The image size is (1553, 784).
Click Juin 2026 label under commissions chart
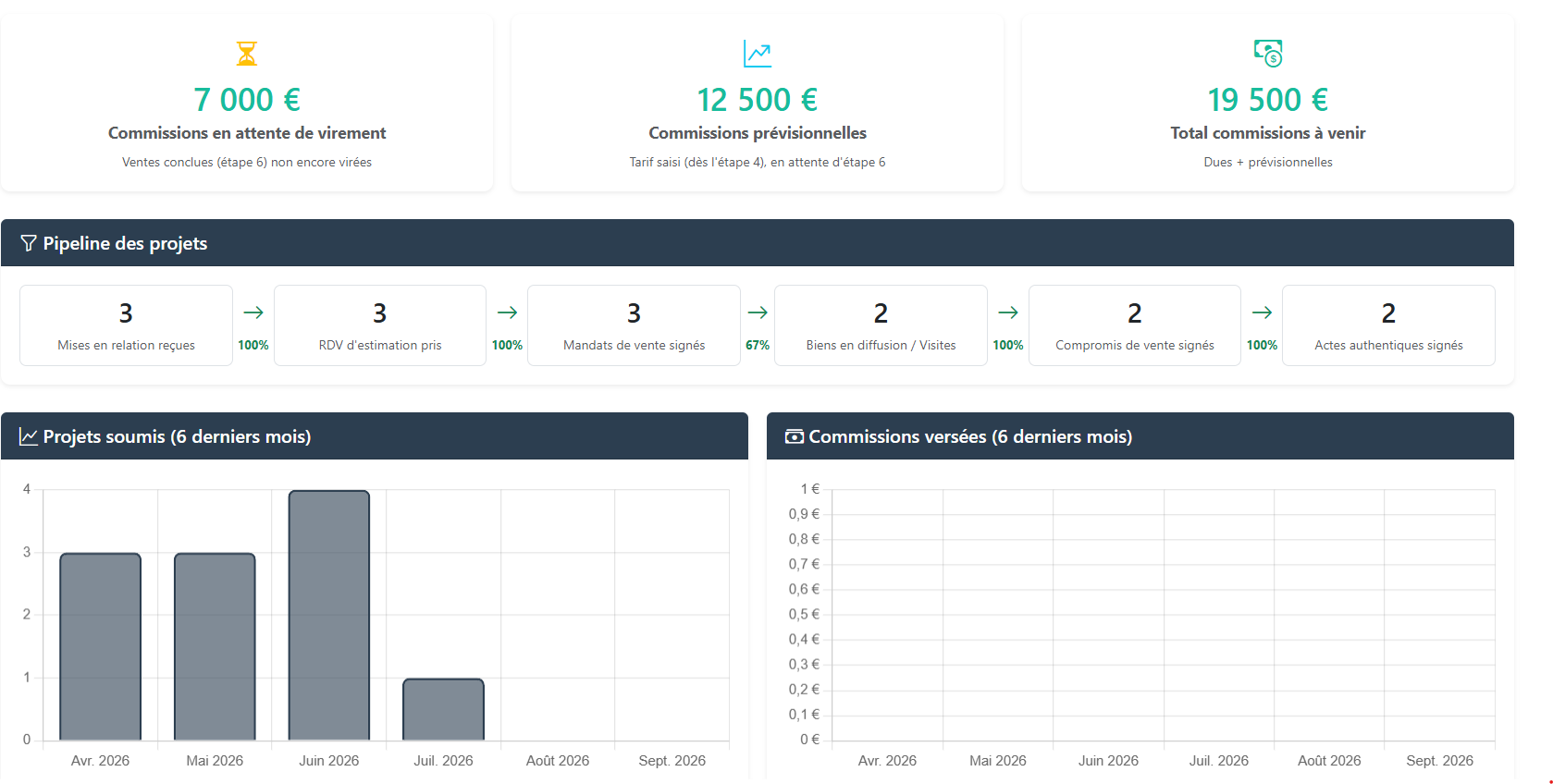pyautogui.click(x=1108, y=760)
